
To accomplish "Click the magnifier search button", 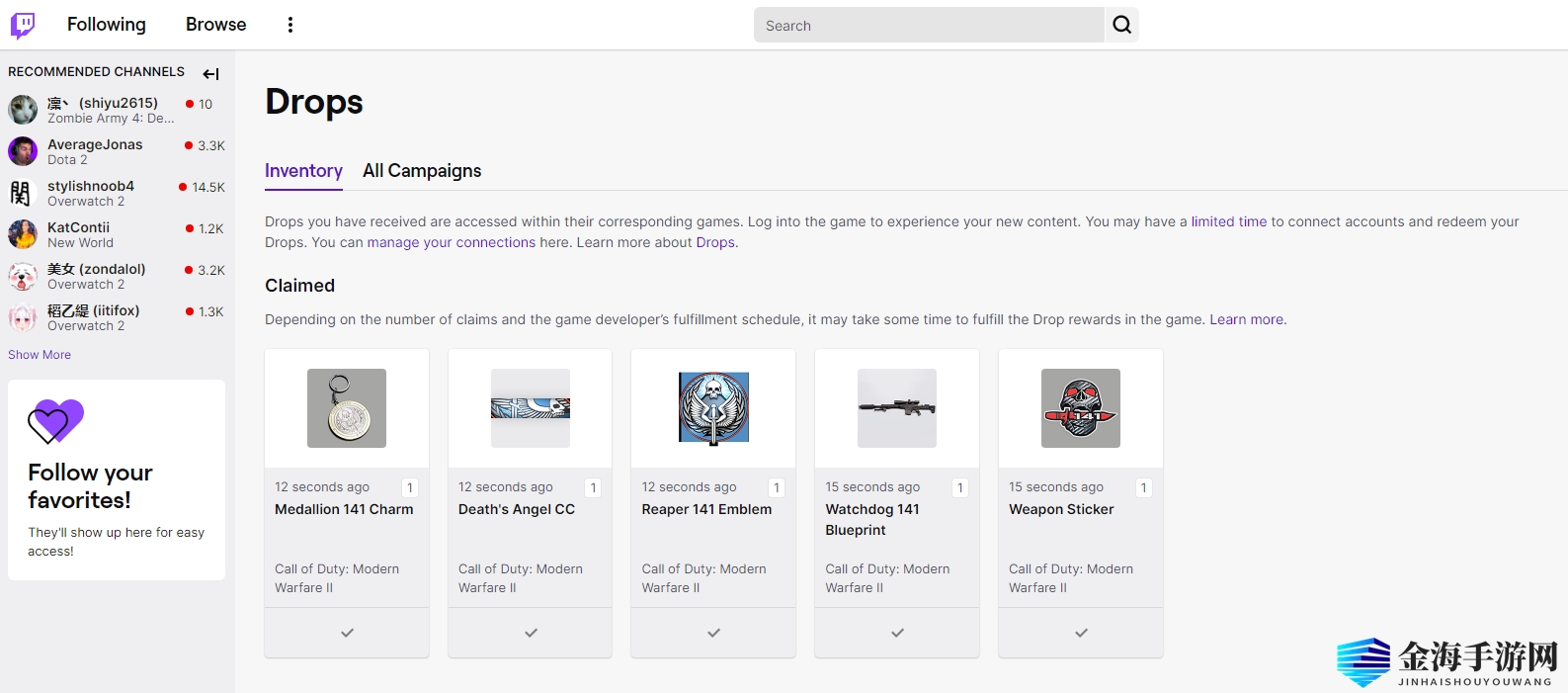I will point(1121,25).
